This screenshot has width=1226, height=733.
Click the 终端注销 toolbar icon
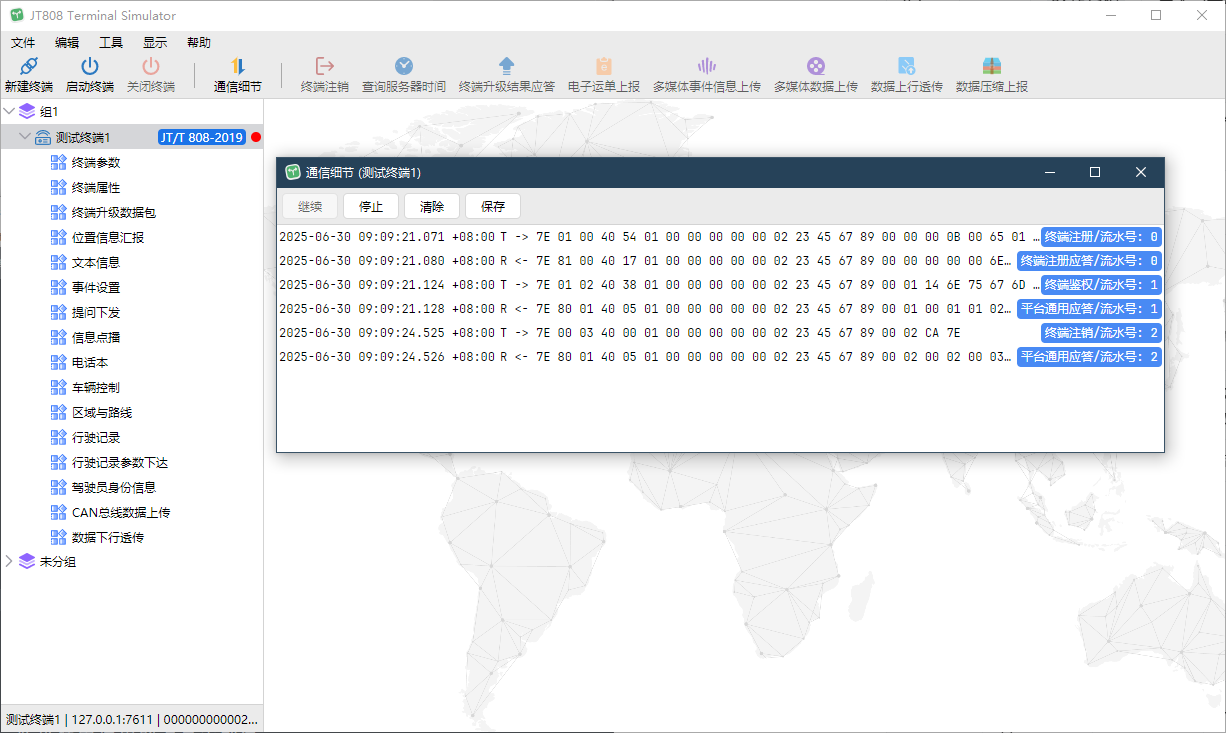coord(325,66)
